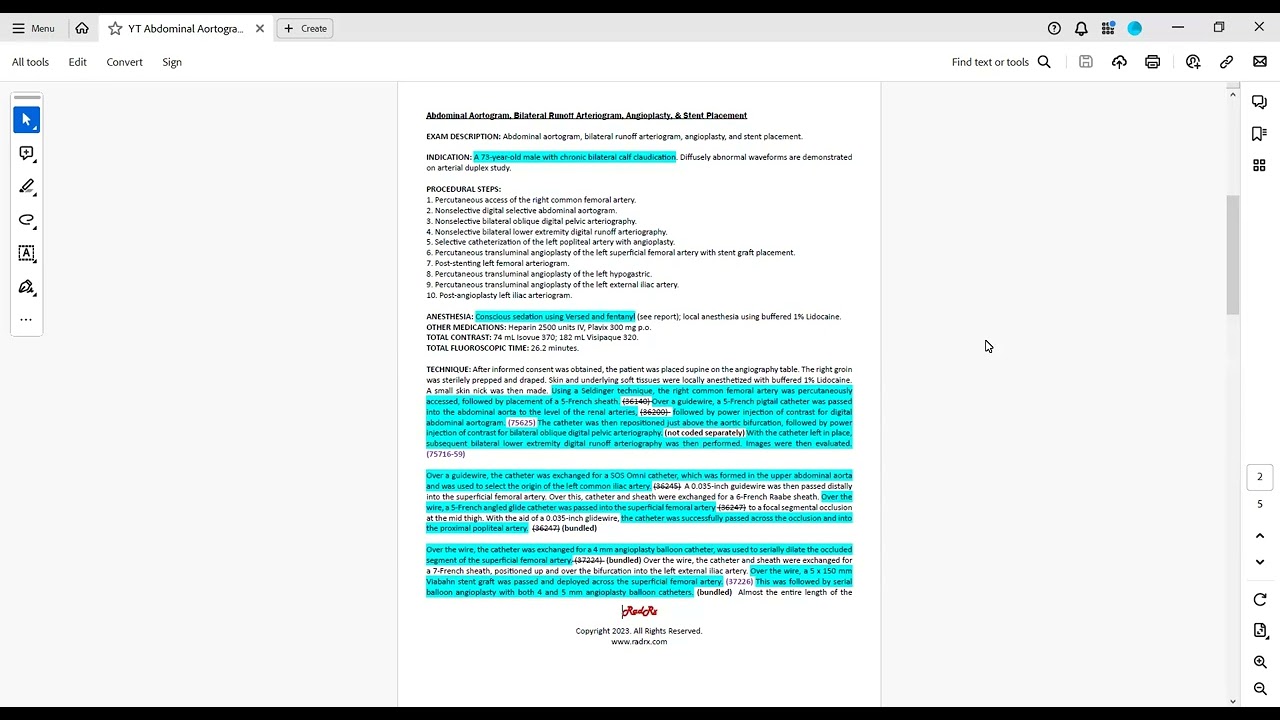Viewport: 1280px width, 720px height.
Task: Zoom in on the document
Action: click(x=1260, y=662)
